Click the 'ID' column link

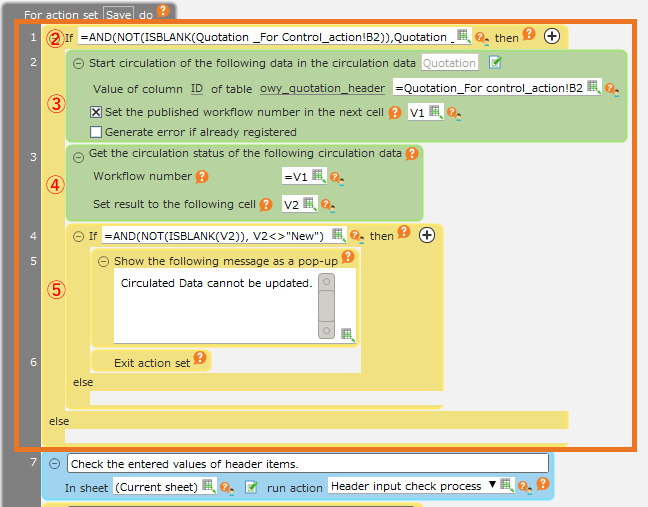point(197,89)
